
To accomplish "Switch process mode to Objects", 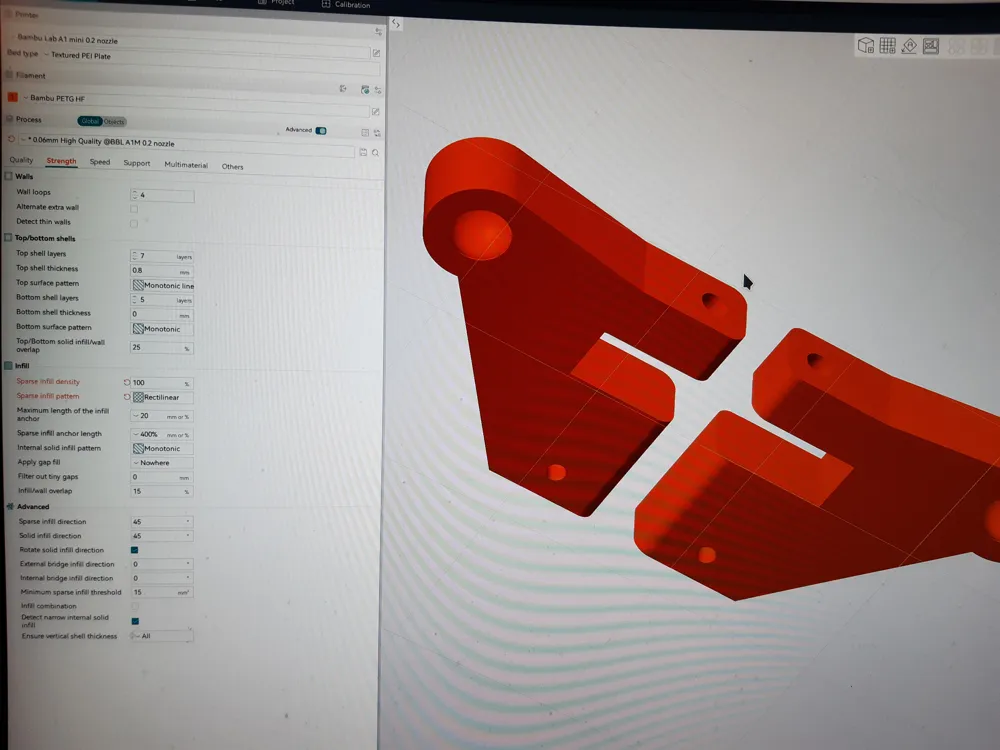I will click(114, 121).
